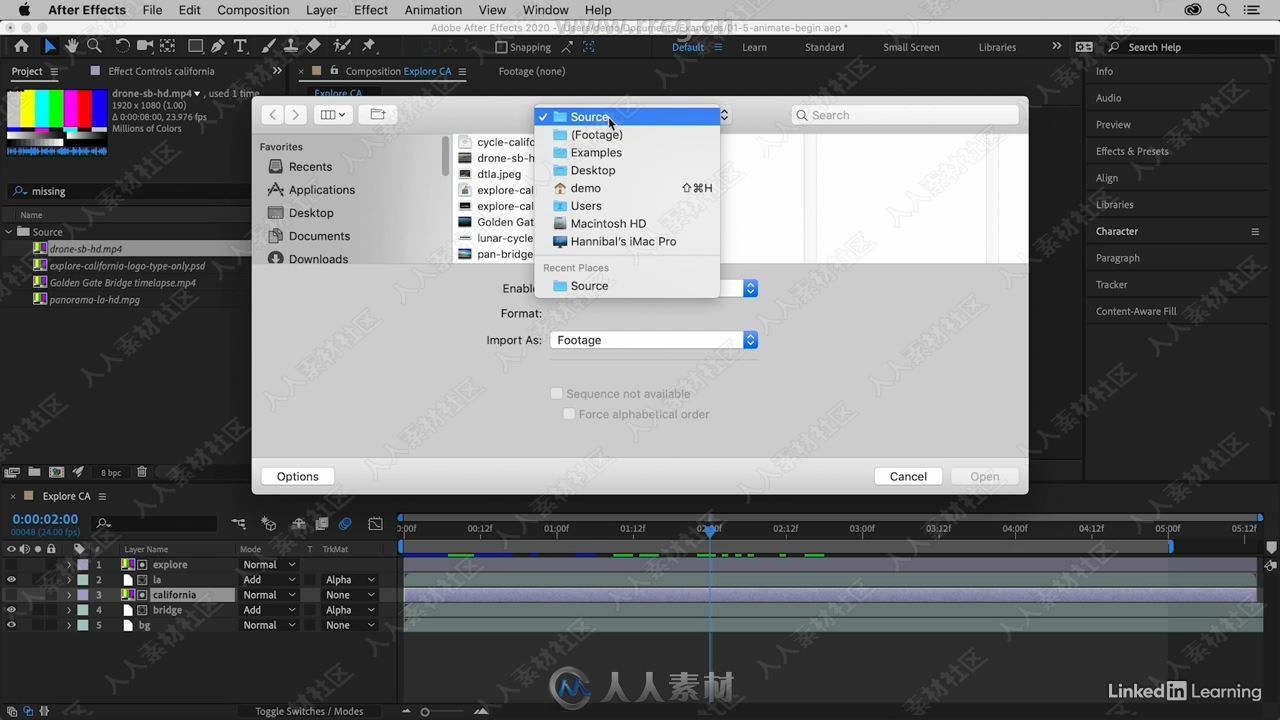Open Mode dropdown for la layer
This screenshot has height=720, width=1280.
click(269, 580)
